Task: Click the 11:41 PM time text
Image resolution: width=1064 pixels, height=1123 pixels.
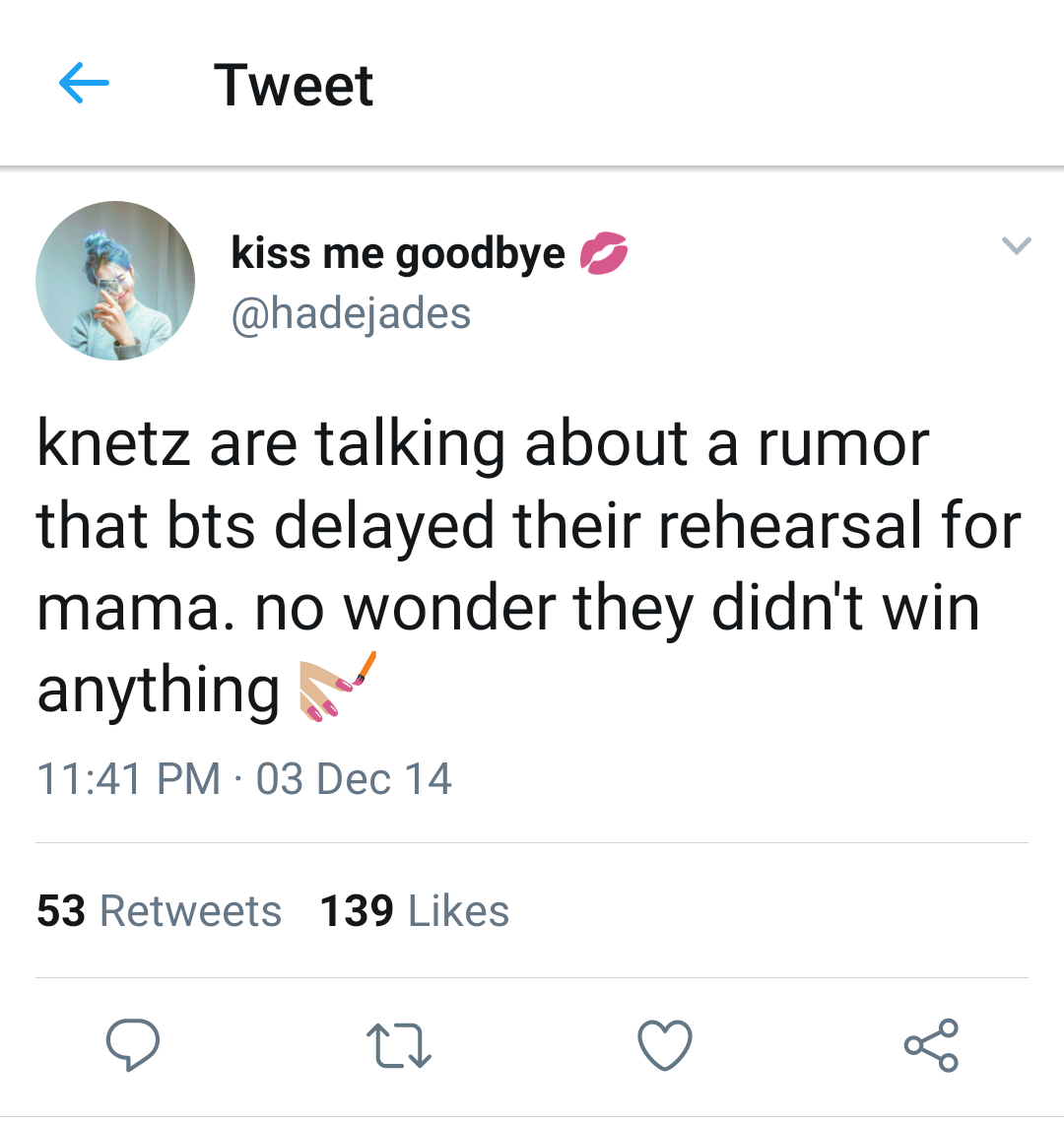Action: click(x=129, y=778)
